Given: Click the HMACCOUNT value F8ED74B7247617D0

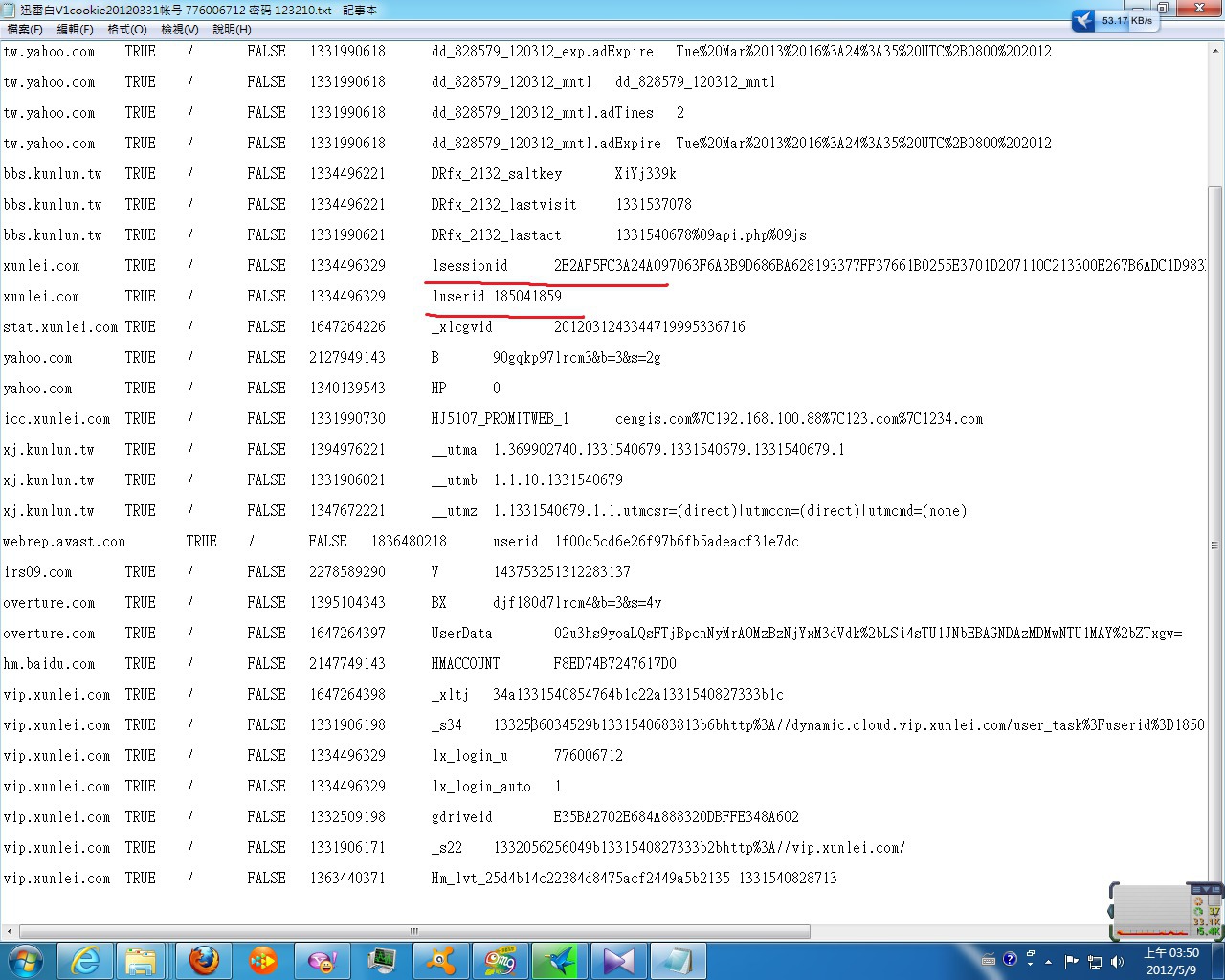Looking at the screenshot, I should pyautogui.click(x=615, y=664).
